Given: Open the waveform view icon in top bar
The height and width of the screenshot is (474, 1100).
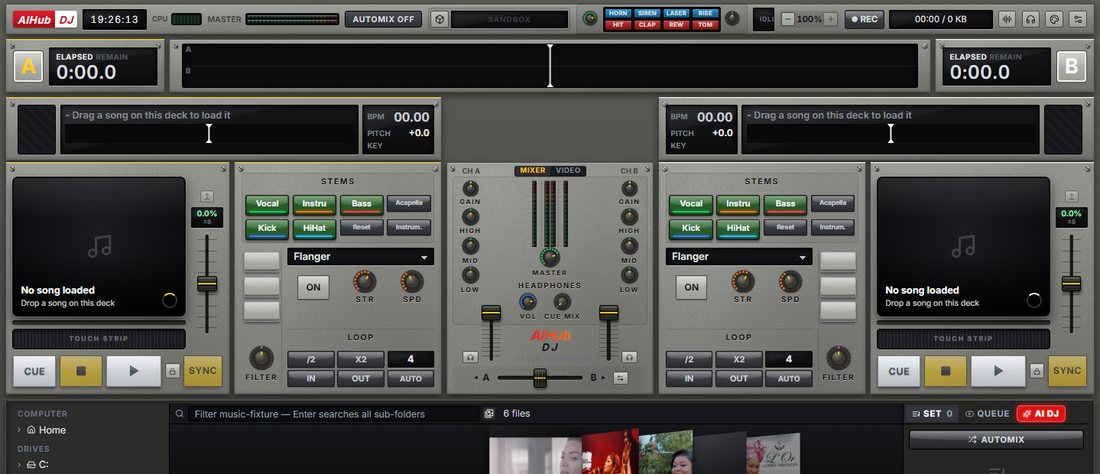Looking at the screenshot, I should (1007, 19).
